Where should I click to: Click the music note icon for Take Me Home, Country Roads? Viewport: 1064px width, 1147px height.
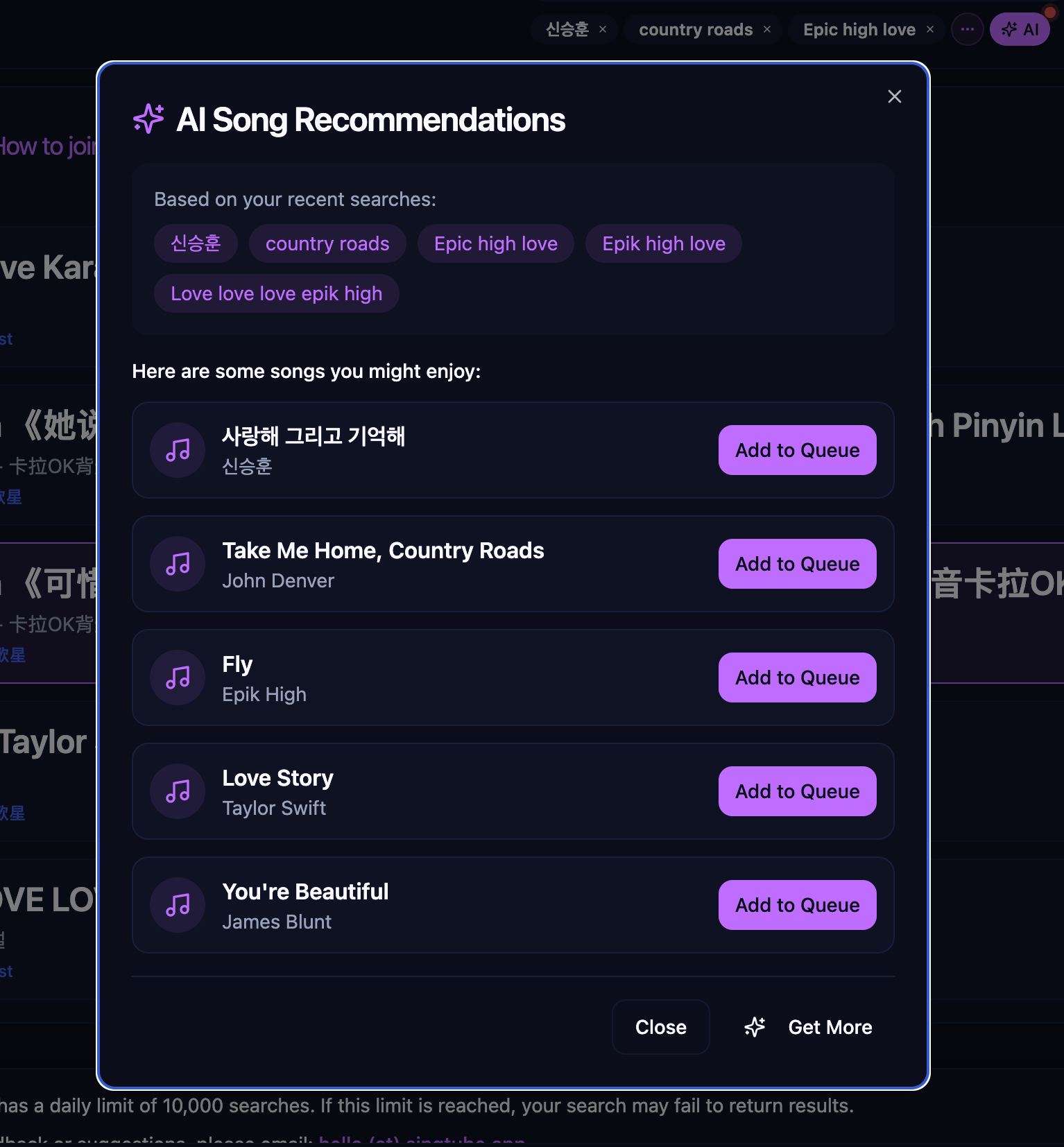[x=178, y=564]
